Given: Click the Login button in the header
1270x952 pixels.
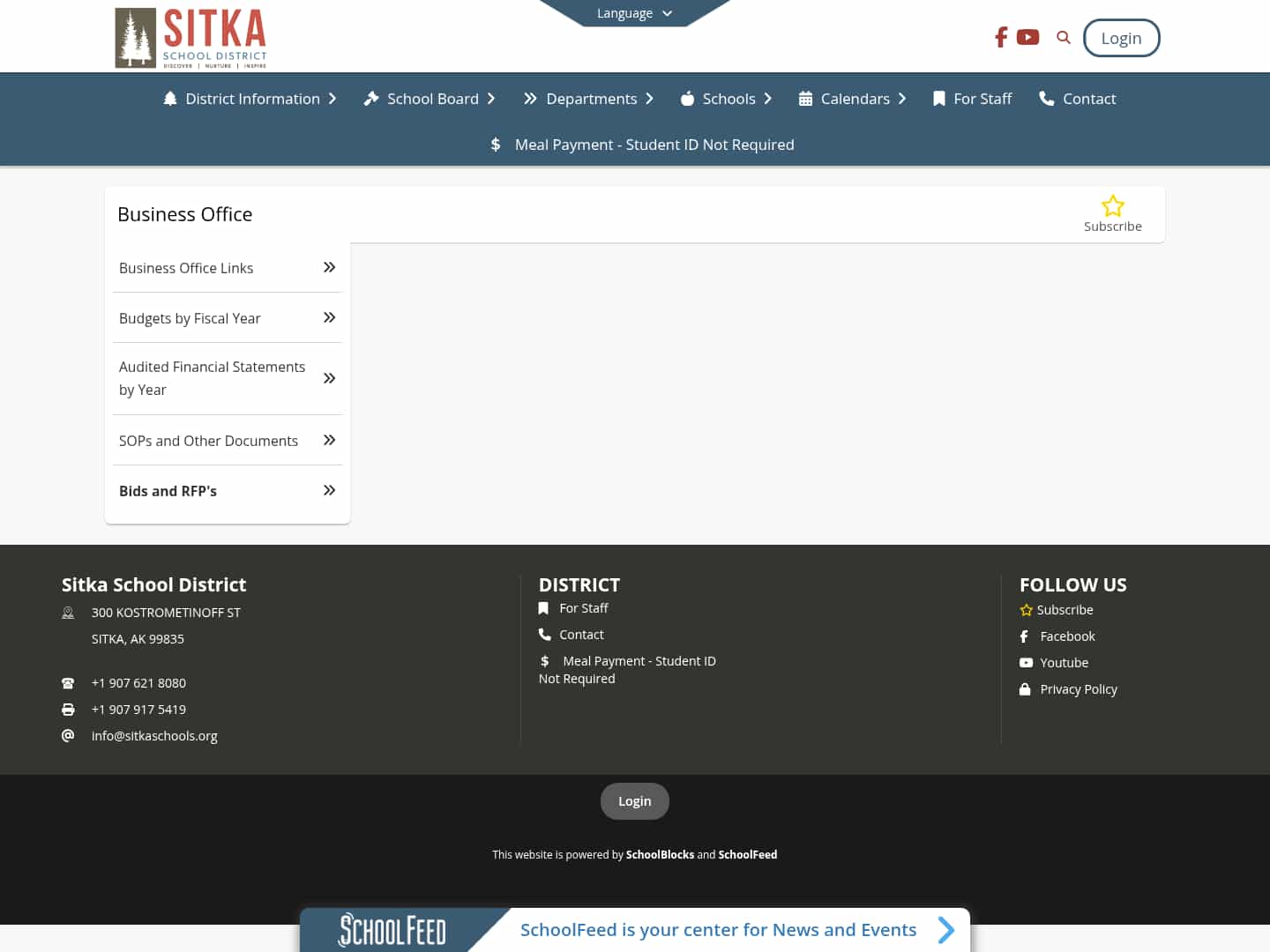Looking at the screenshot, I should pos(1121,38).
